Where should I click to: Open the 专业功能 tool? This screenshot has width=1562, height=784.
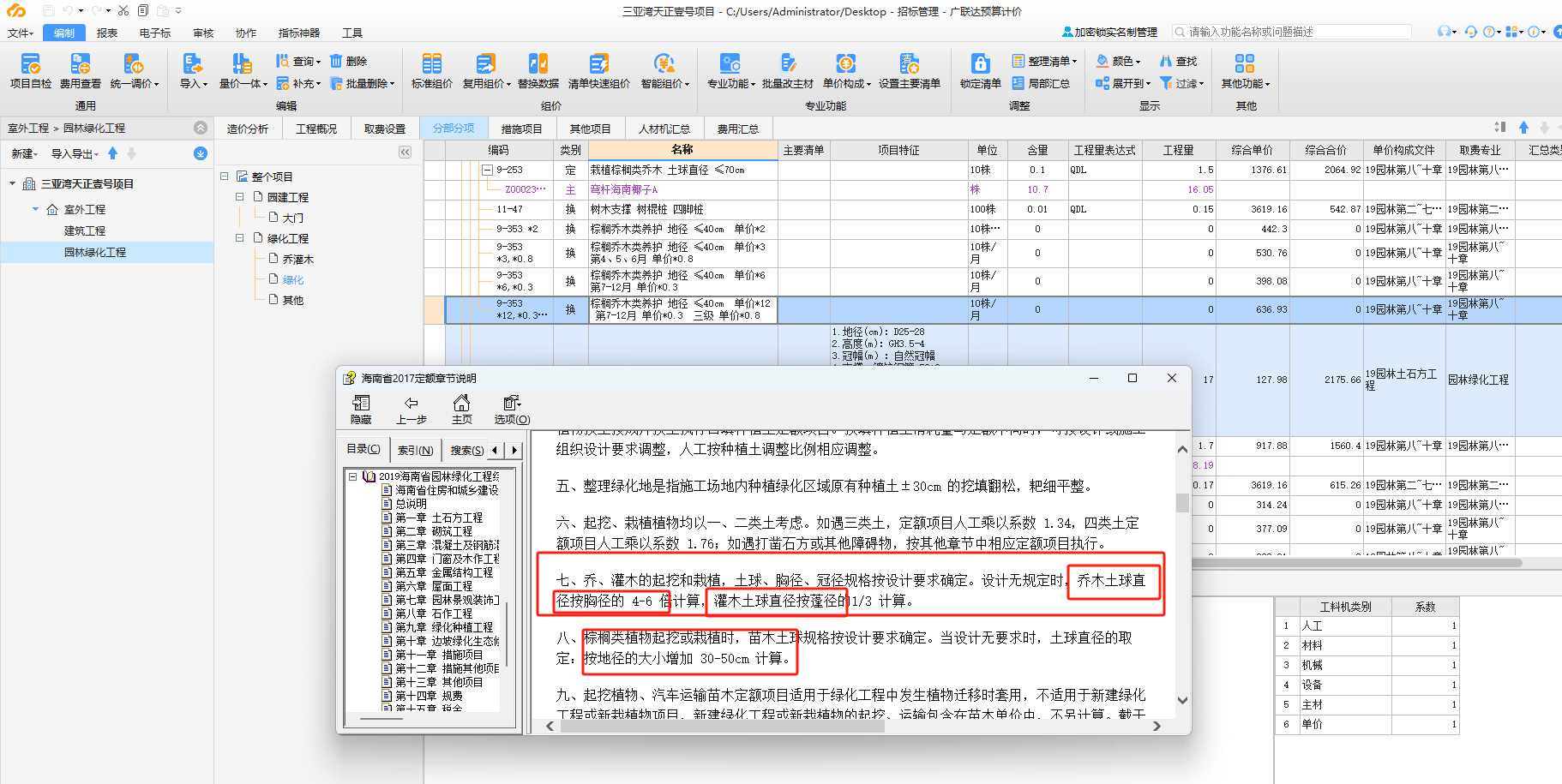(x=730, y=71)
